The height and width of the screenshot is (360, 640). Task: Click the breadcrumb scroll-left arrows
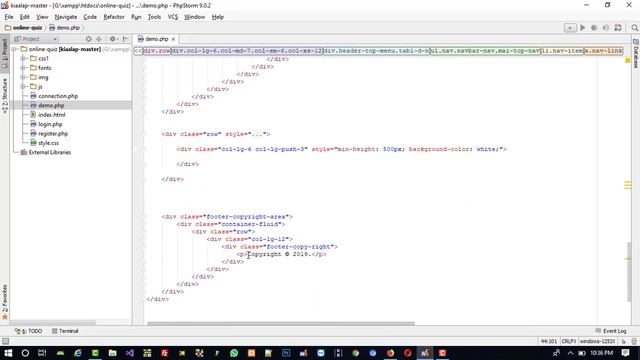pos(138,51)
